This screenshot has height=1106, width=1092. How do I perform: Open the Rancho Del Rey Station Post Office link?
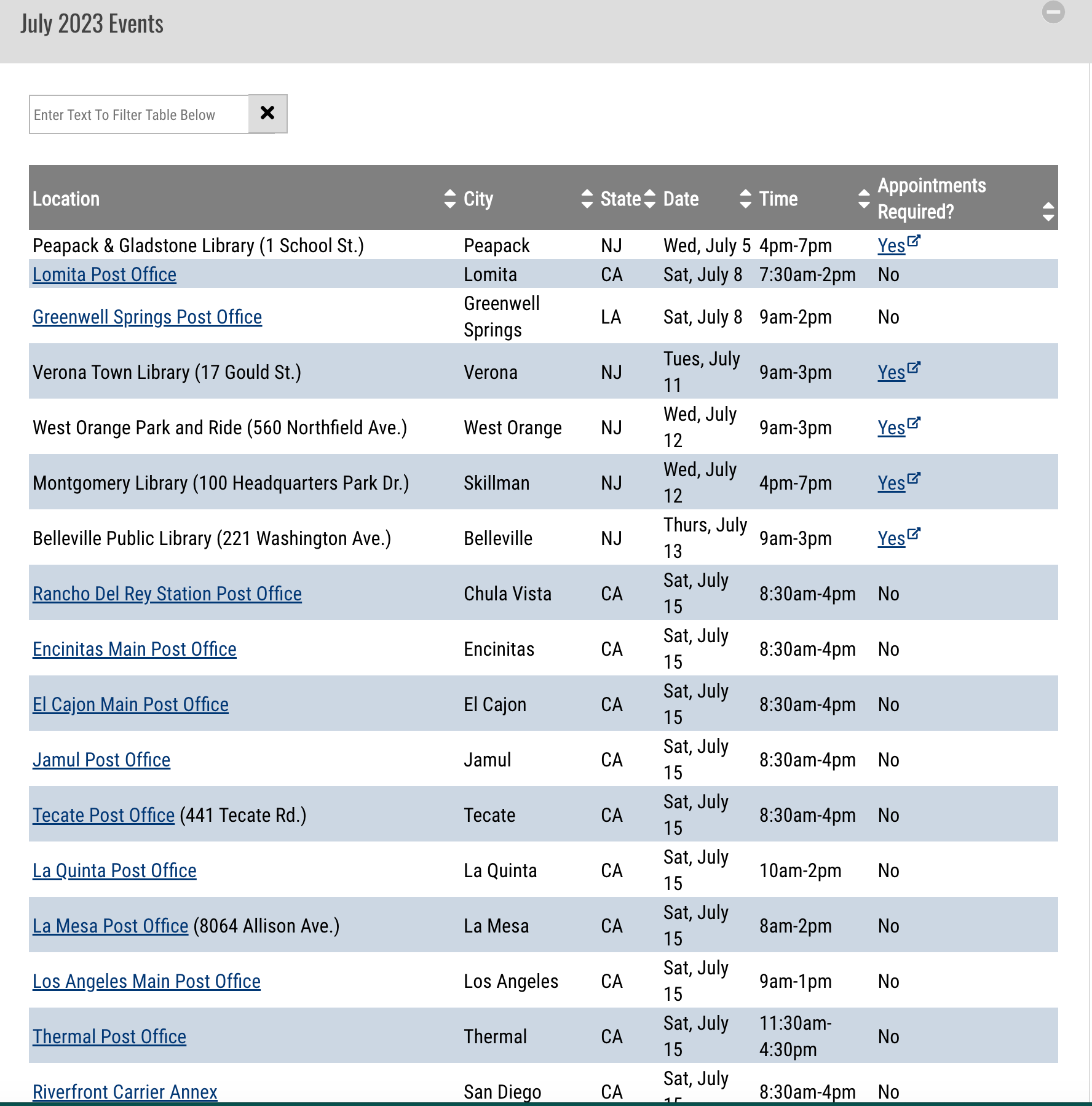click(167, 593)
